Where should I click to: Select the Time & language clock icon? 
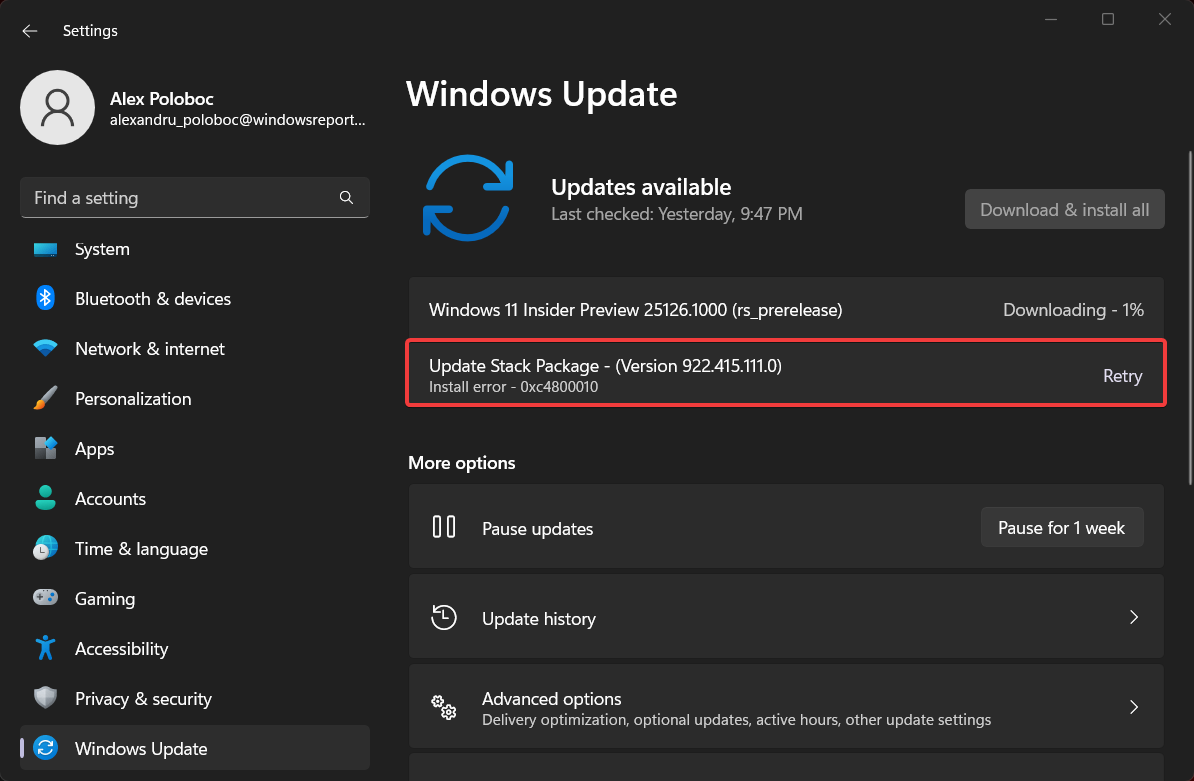click(x=45, y=548)
